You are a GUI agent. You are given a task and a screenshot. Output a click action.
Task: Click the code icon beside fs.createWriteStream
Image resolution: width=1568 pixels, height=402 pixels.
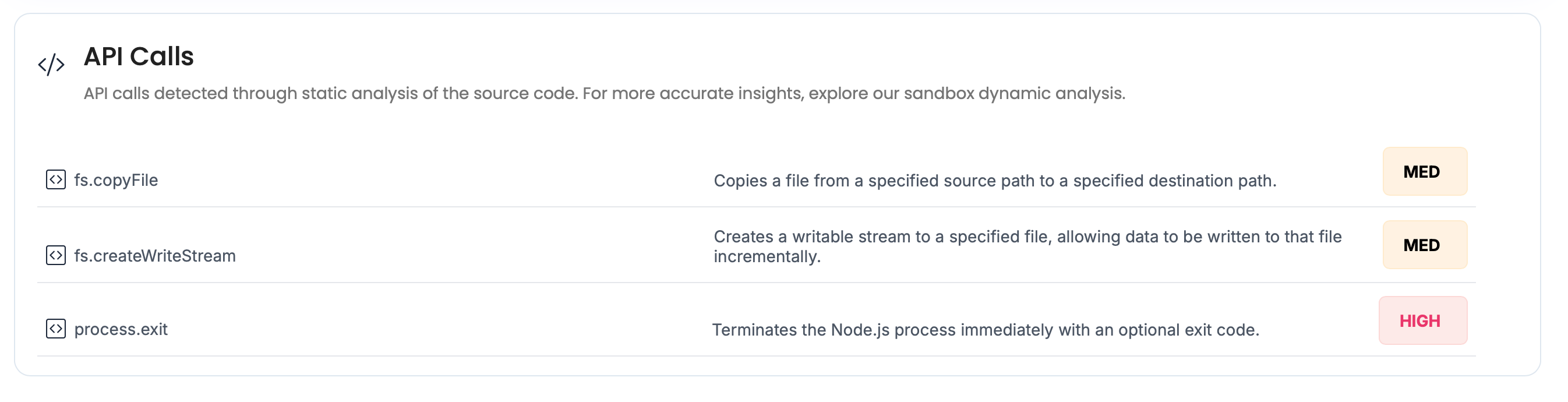[x=55, y=255]
